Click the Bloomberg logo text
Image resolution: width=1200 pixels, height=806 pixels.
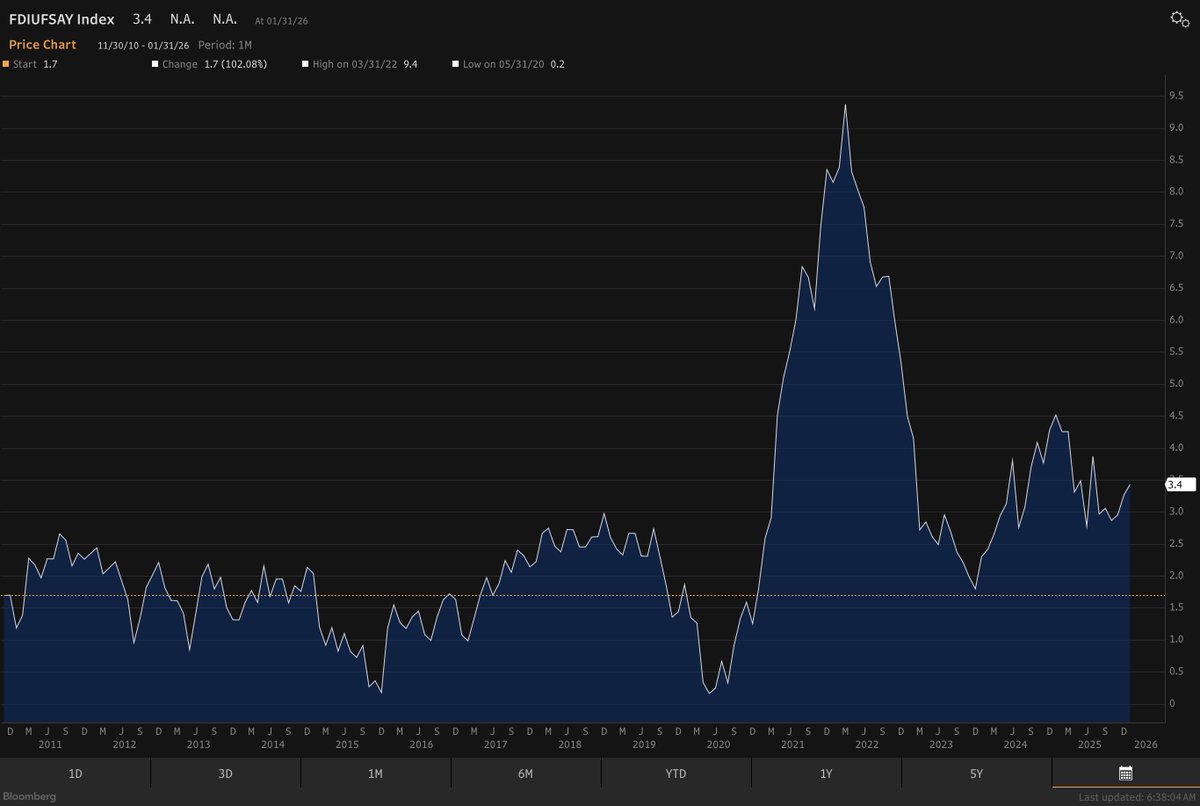28,796
